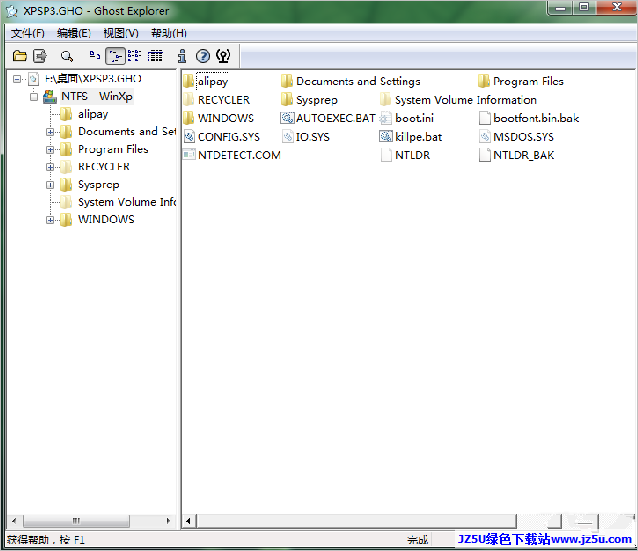638x551 pixels.
Task: Click file list scrollbar left arrow
Action: pos(188,521)
